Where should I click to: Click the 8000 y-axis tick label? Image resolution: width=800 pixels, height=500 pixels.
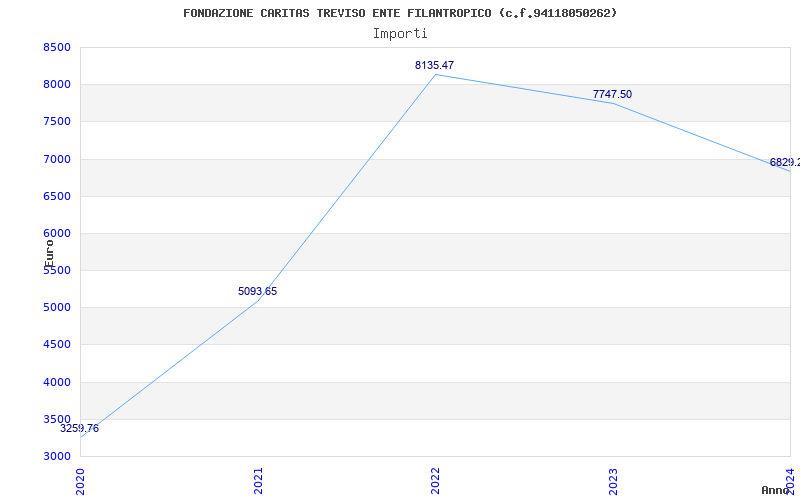point(57,85)
